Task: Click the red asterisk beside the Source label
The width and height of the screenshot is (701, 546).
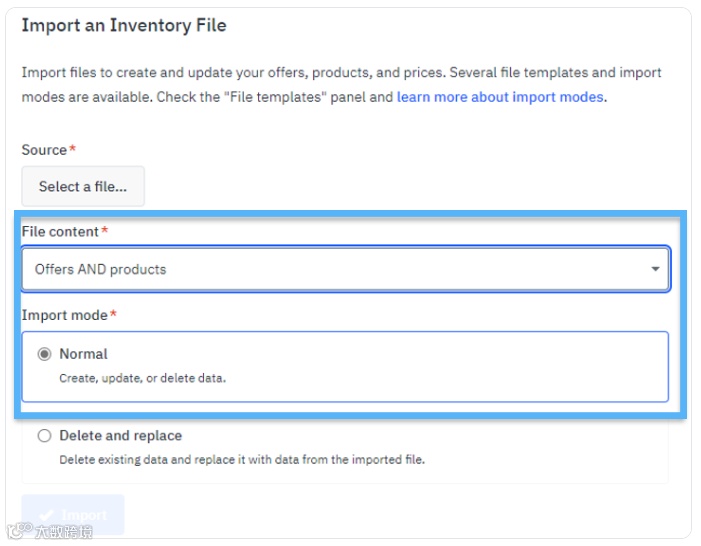Action: (x=73, y=149)
